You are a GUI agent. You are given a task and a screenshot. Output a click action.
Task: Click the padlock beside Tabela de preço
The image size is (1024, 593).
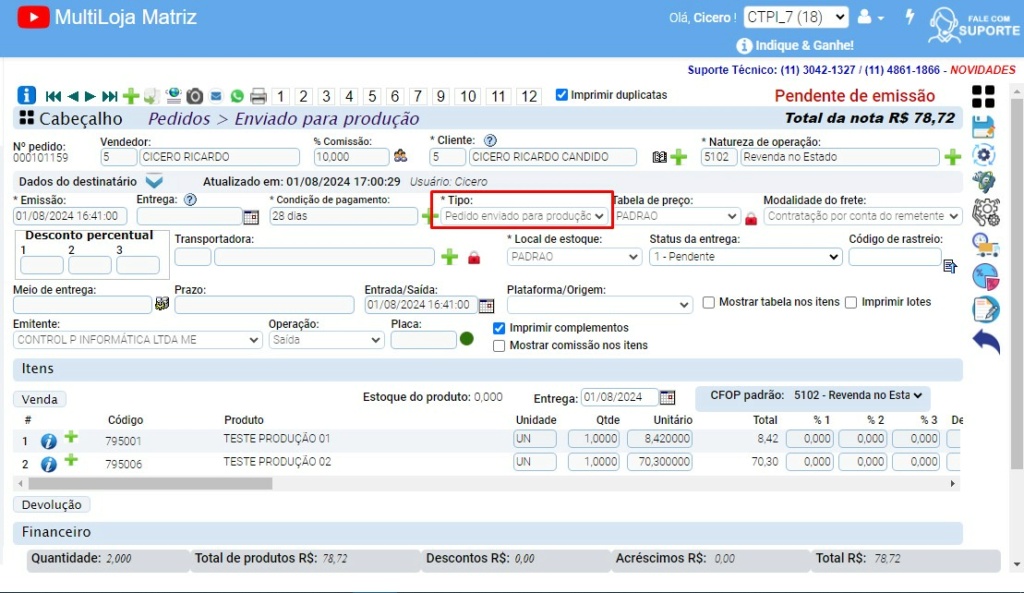pos(751,216)
